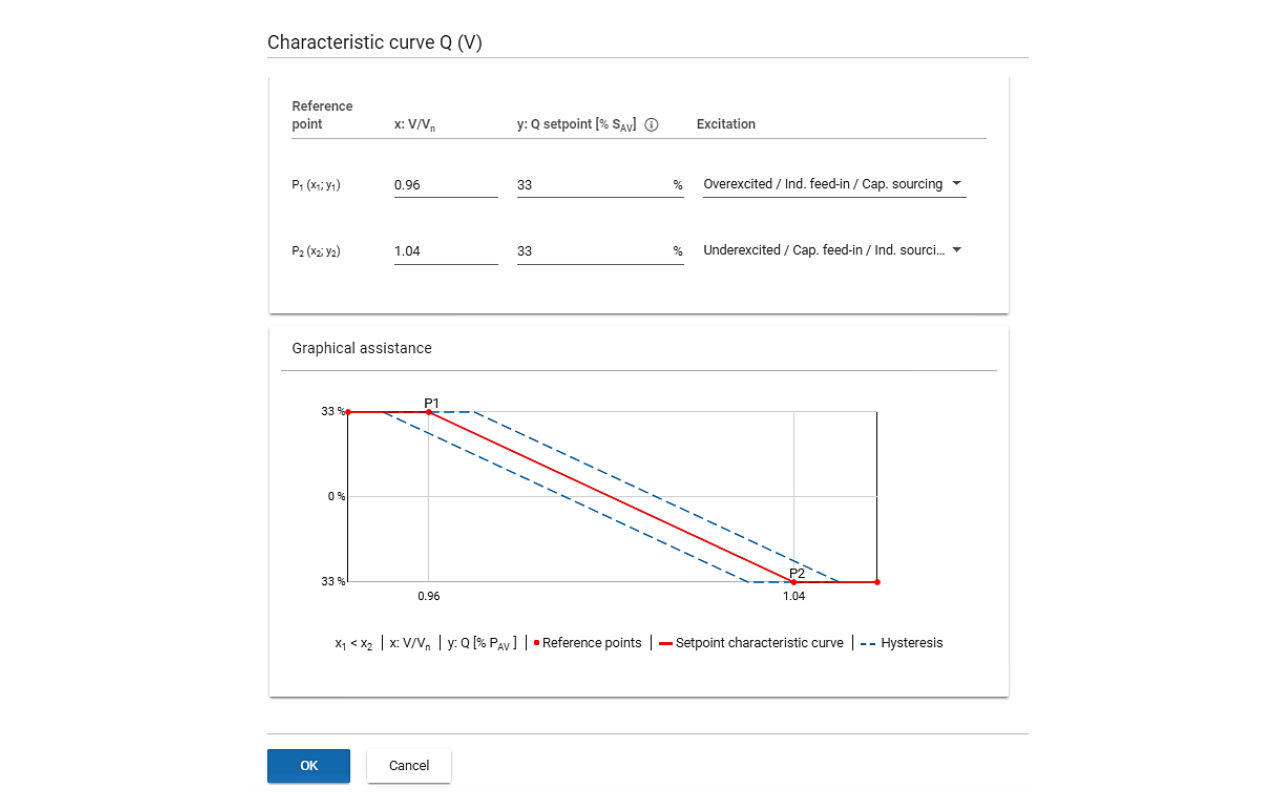1280x800 pixels.
Task: Click the info icon beside Q setpoint
Action: coord(652,125)
